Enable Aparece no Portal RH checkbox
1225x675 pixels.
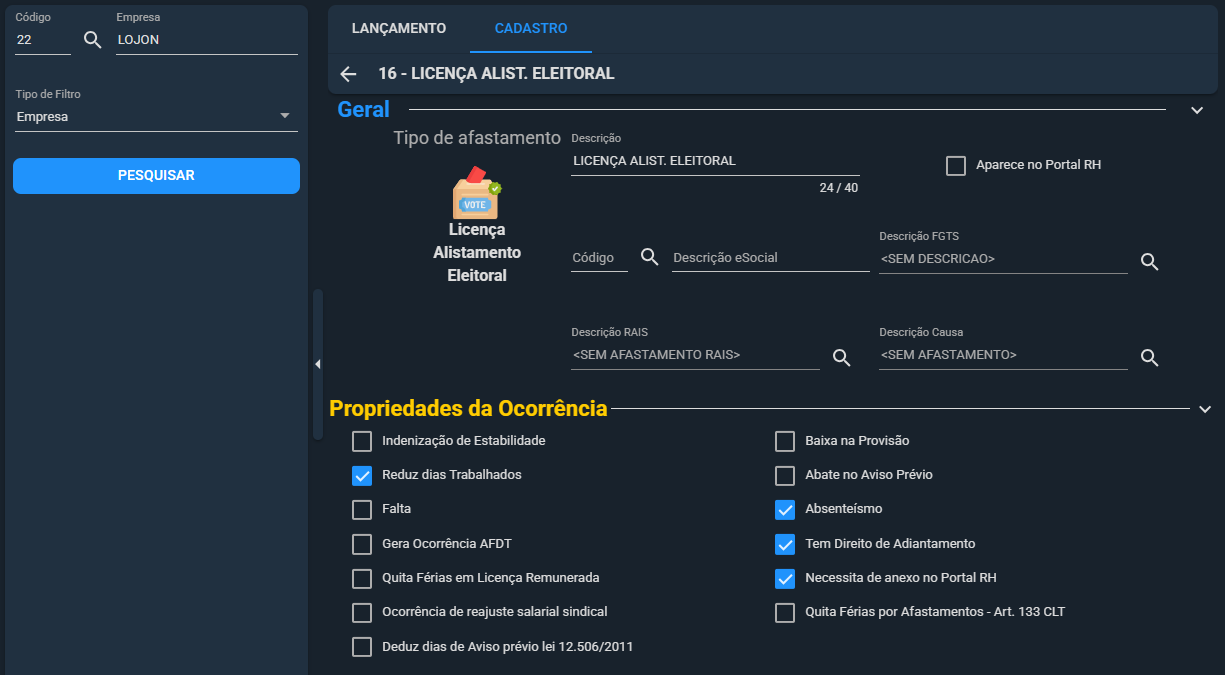[x=955, y=166]
